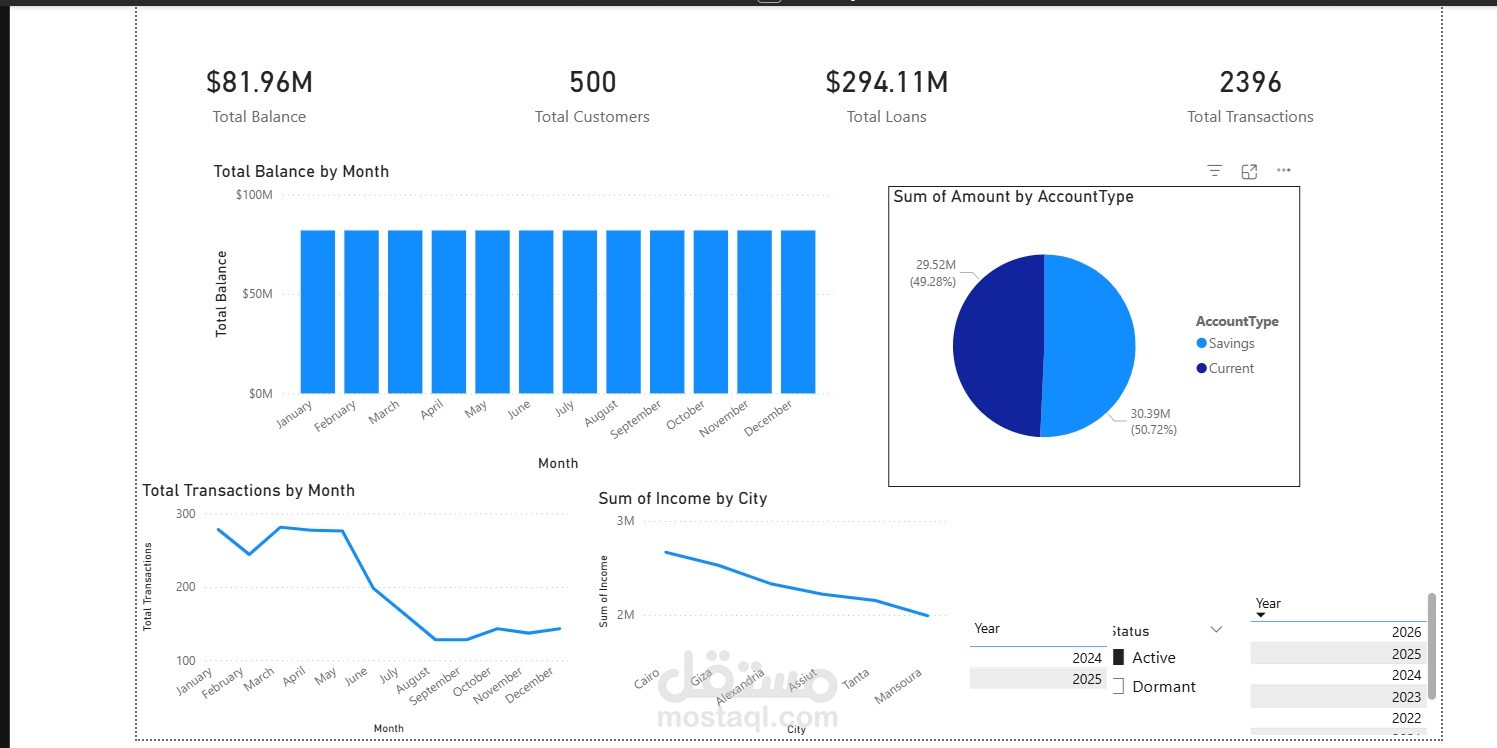Image resolution: width=1497 pixels, height=748 pixels.
Task: Click the Total Transactions by Month title
Action: [x=248, y=490]
